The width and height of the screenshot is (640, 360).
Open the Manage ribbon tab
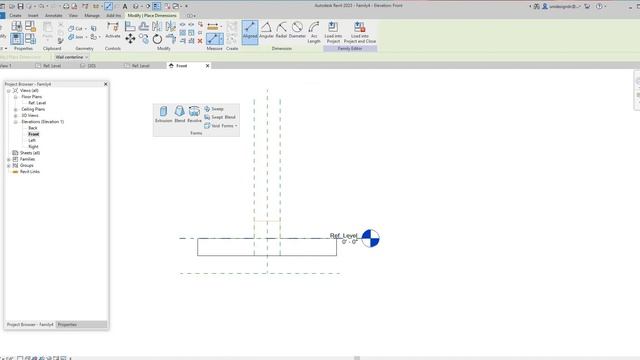92,16
